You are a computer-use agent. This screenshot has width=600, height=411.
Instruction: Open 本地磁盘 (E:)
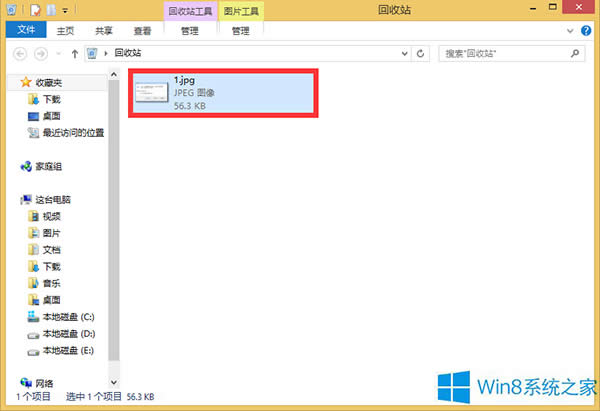coord(68,350)
